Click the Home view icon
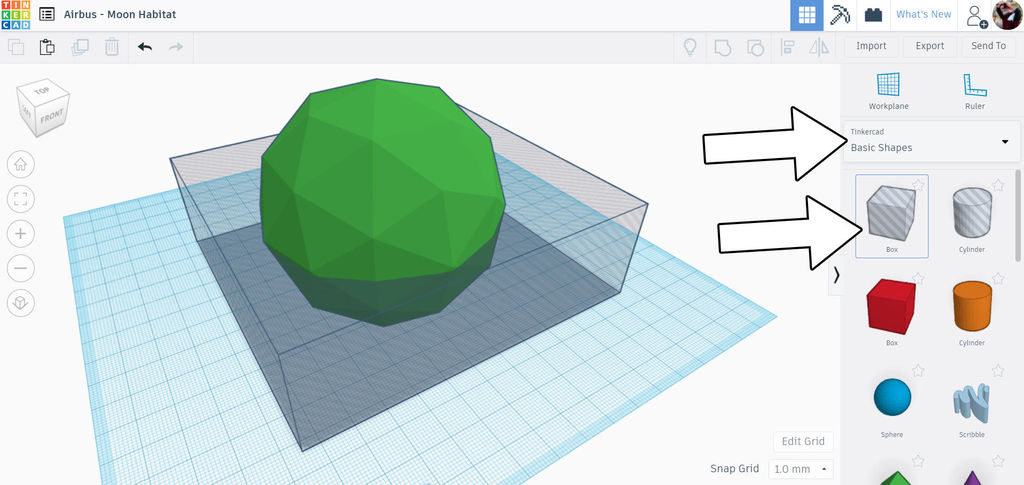The width and height of the screenshot is (1024, 485). 20,164
